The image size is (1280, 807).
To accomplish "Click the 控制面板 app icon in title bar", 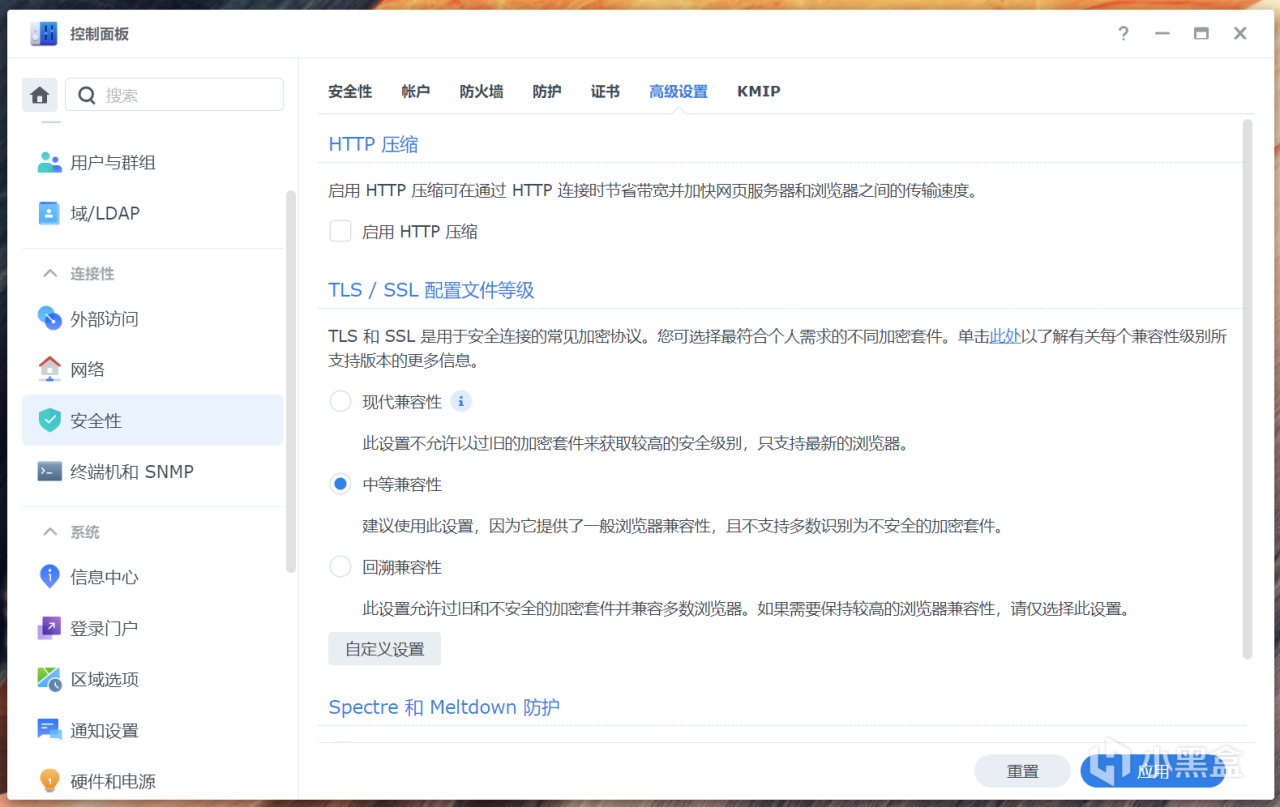I will click(44, 34).
